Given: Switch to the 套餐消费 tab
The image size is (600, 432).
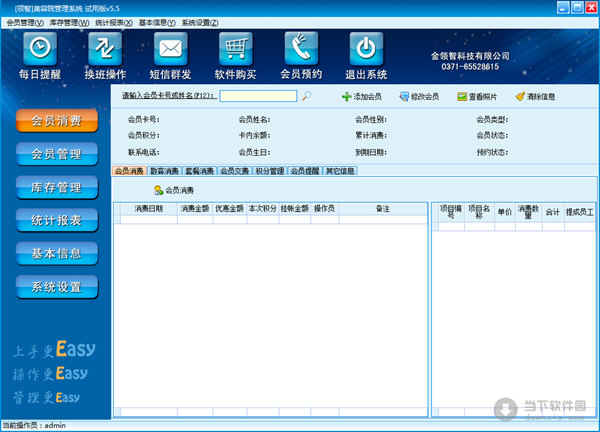Looking at the screenshot, I should 199,171.
